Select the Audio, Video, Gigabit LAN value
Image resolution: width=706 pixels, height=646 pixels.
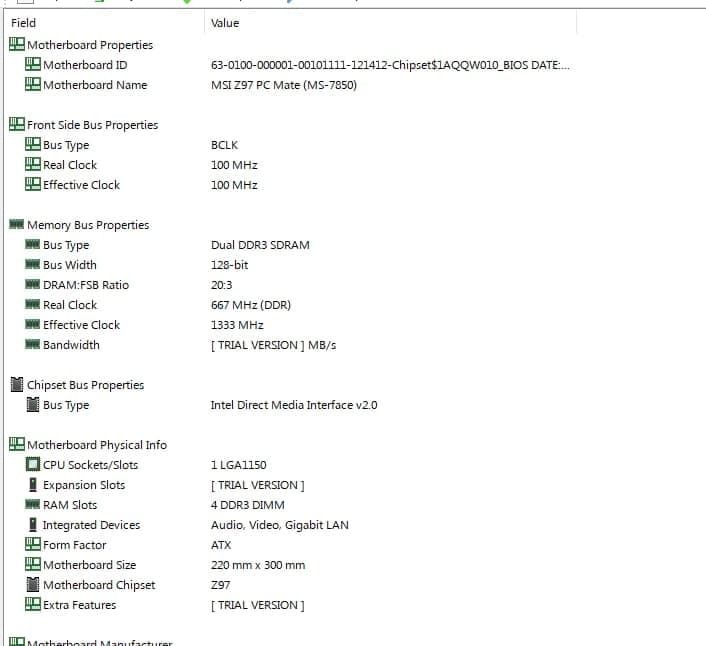point(279,525)
